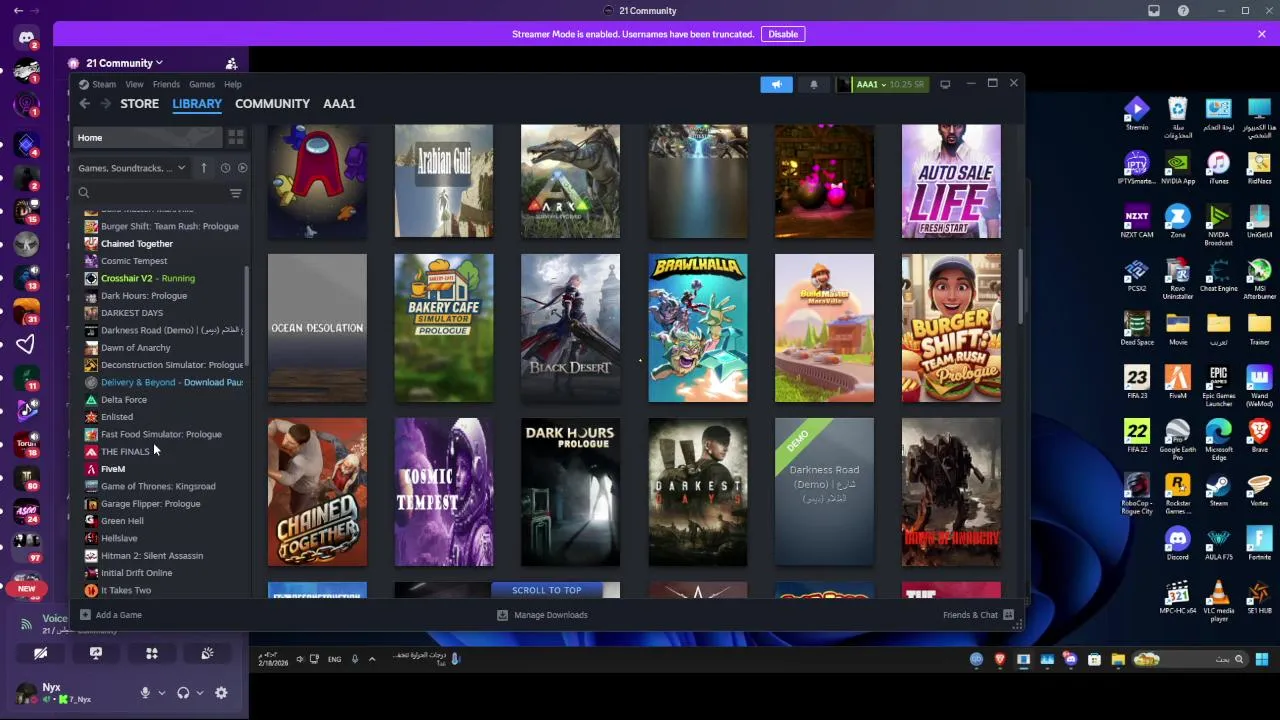Open recent activity clock filter

tap(225, 168)
